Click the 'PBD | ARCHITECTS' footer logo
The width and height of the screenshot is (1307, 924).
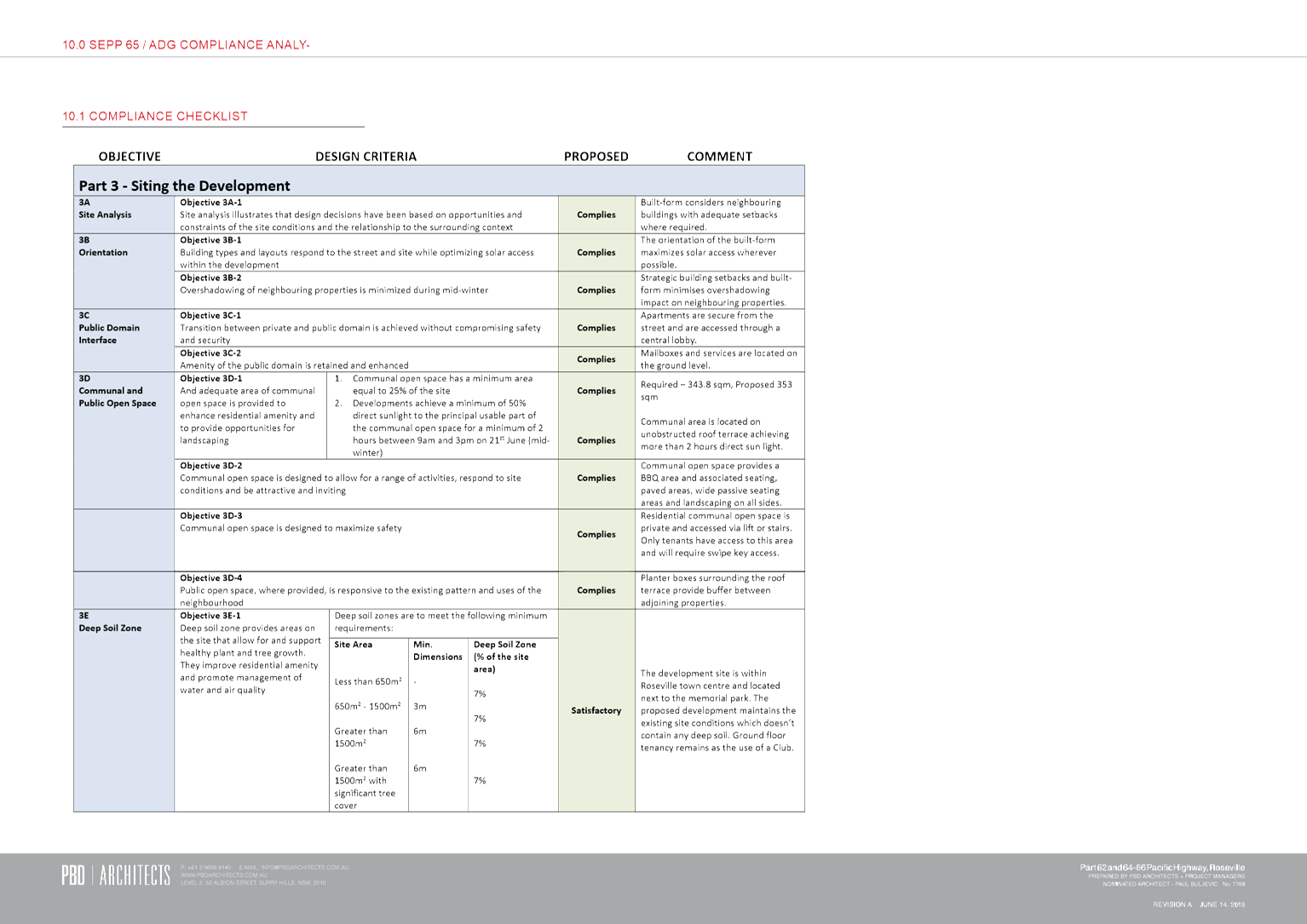pos(116,875)
